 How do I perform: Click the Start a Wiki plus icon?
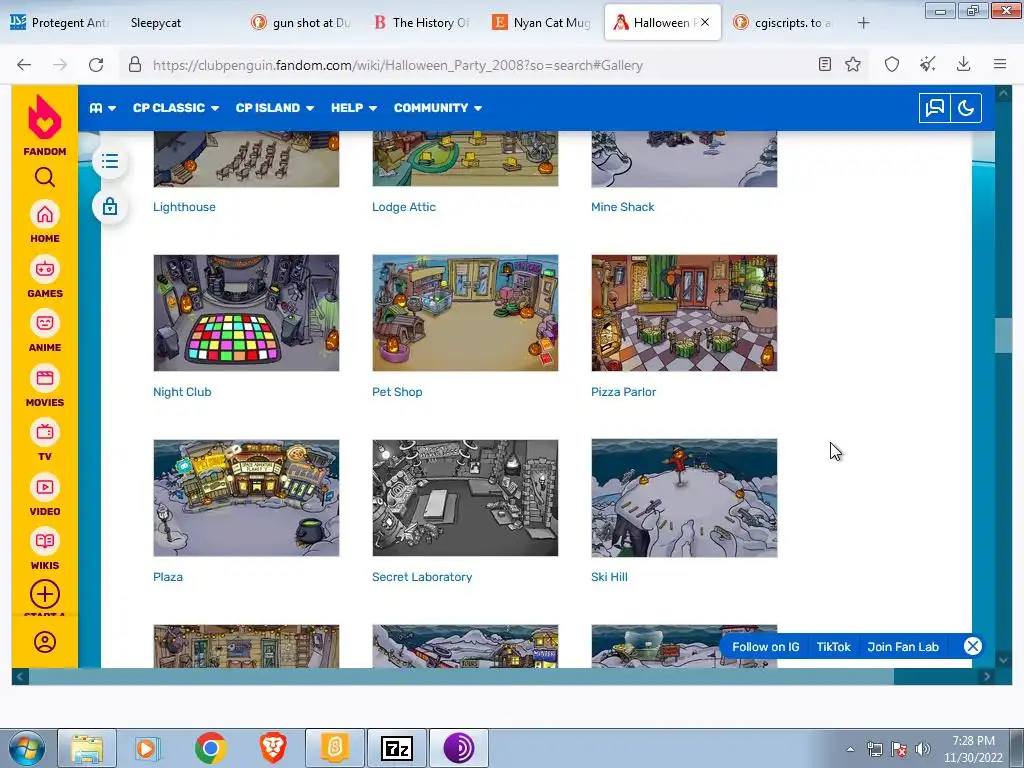(44, 594)
